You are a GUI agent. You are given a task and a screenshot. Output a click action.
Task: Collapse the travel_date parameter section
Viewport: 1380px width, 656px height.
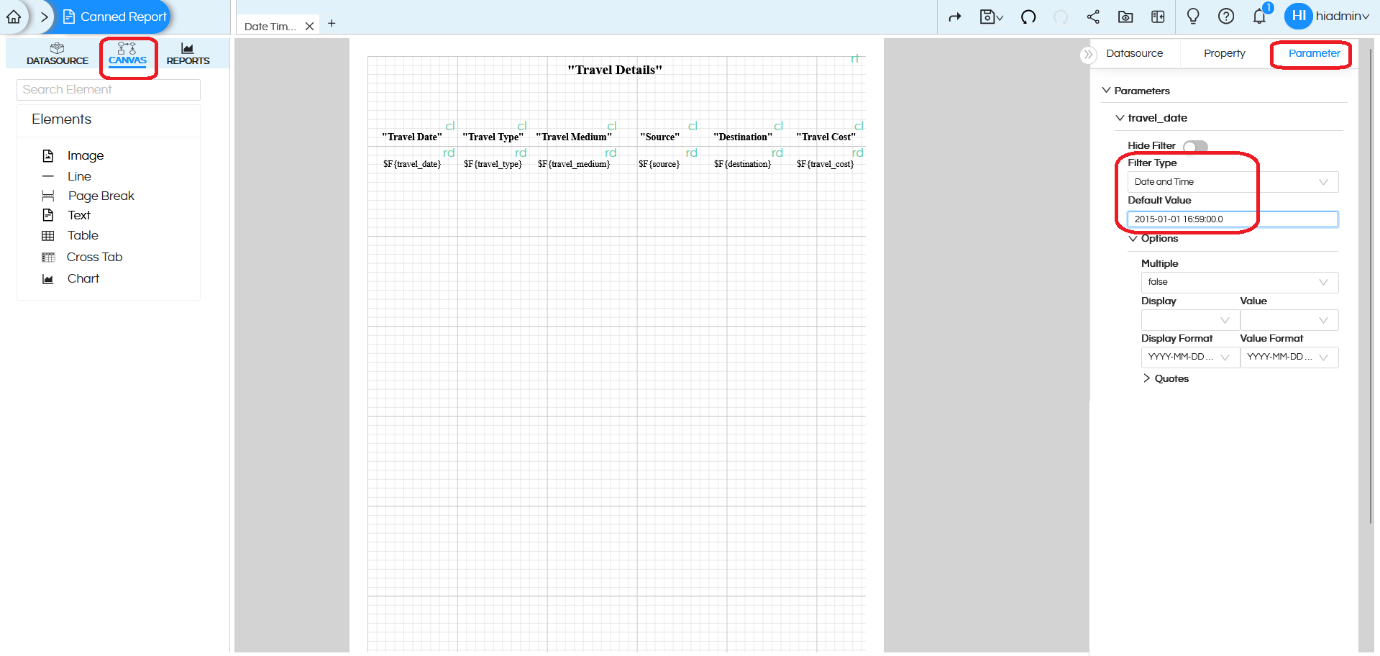click(x=1118, y=117)
